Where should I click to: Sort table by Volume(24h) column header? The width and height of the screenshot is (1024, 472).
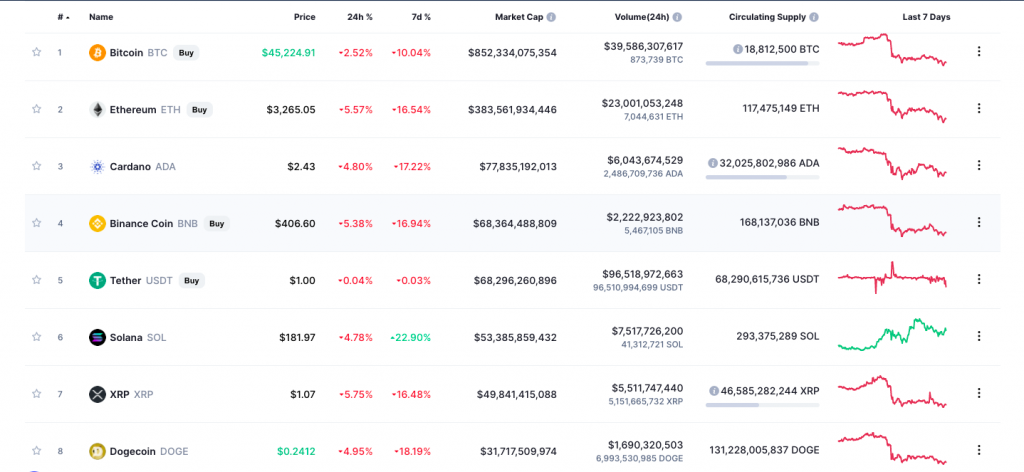click(641, 17)
